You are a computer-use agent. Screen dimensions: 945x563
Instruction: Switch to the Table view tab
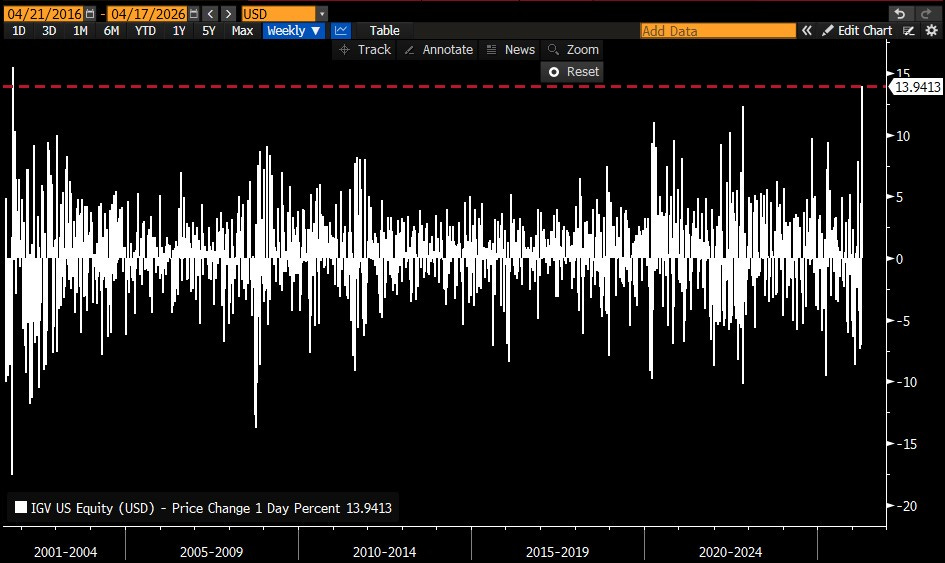(384, 31)
